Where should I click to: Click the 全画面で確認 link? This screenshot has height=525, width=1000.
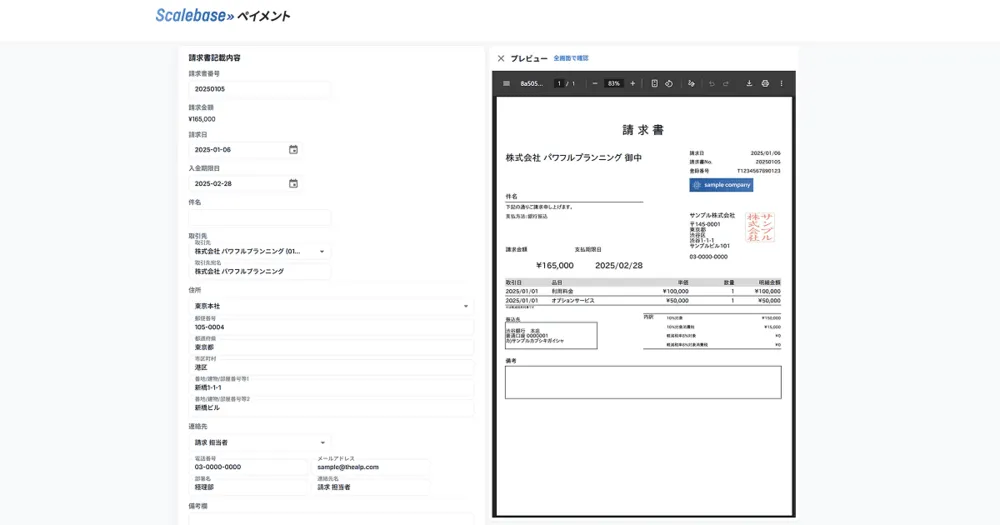571,58
